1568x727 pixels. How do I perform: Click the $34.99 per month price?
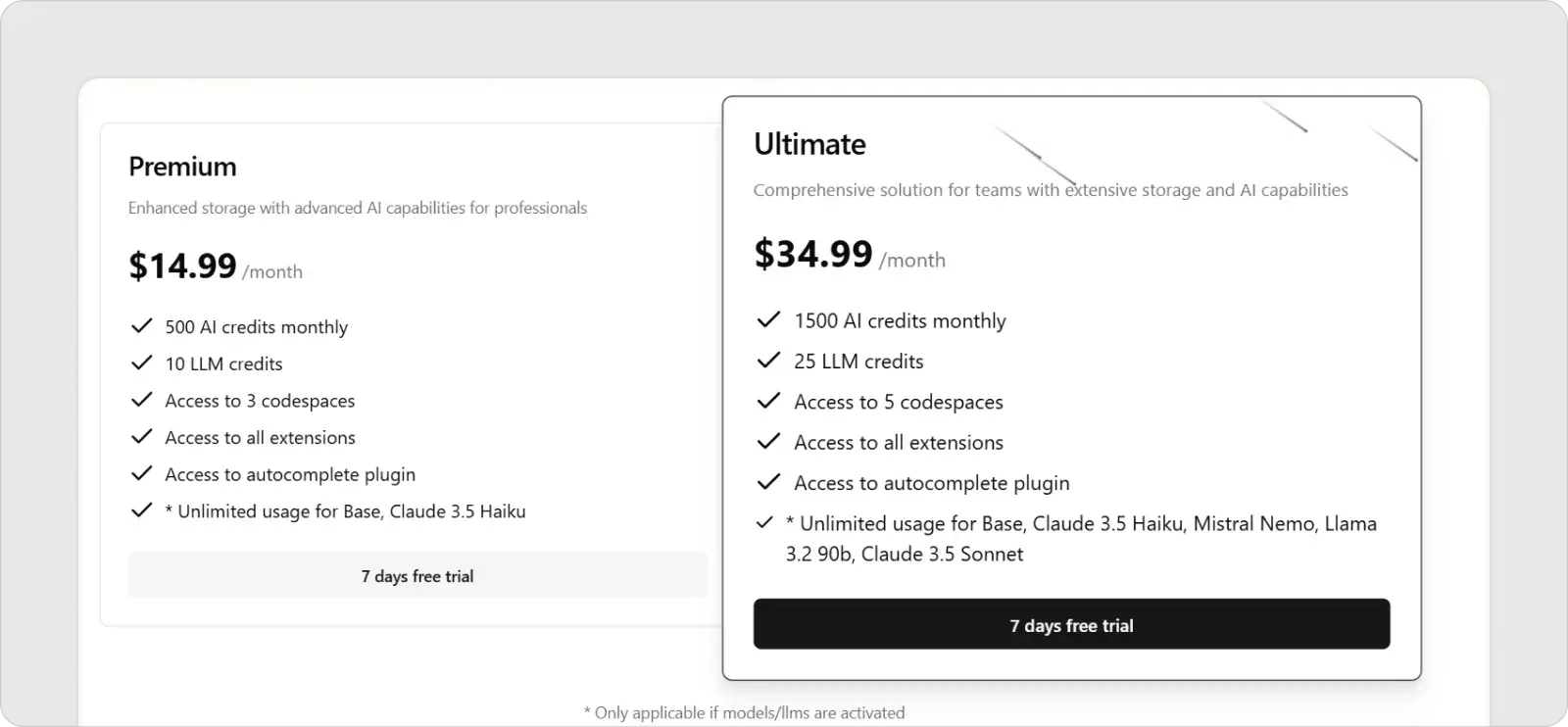click(x=850, y=255)
